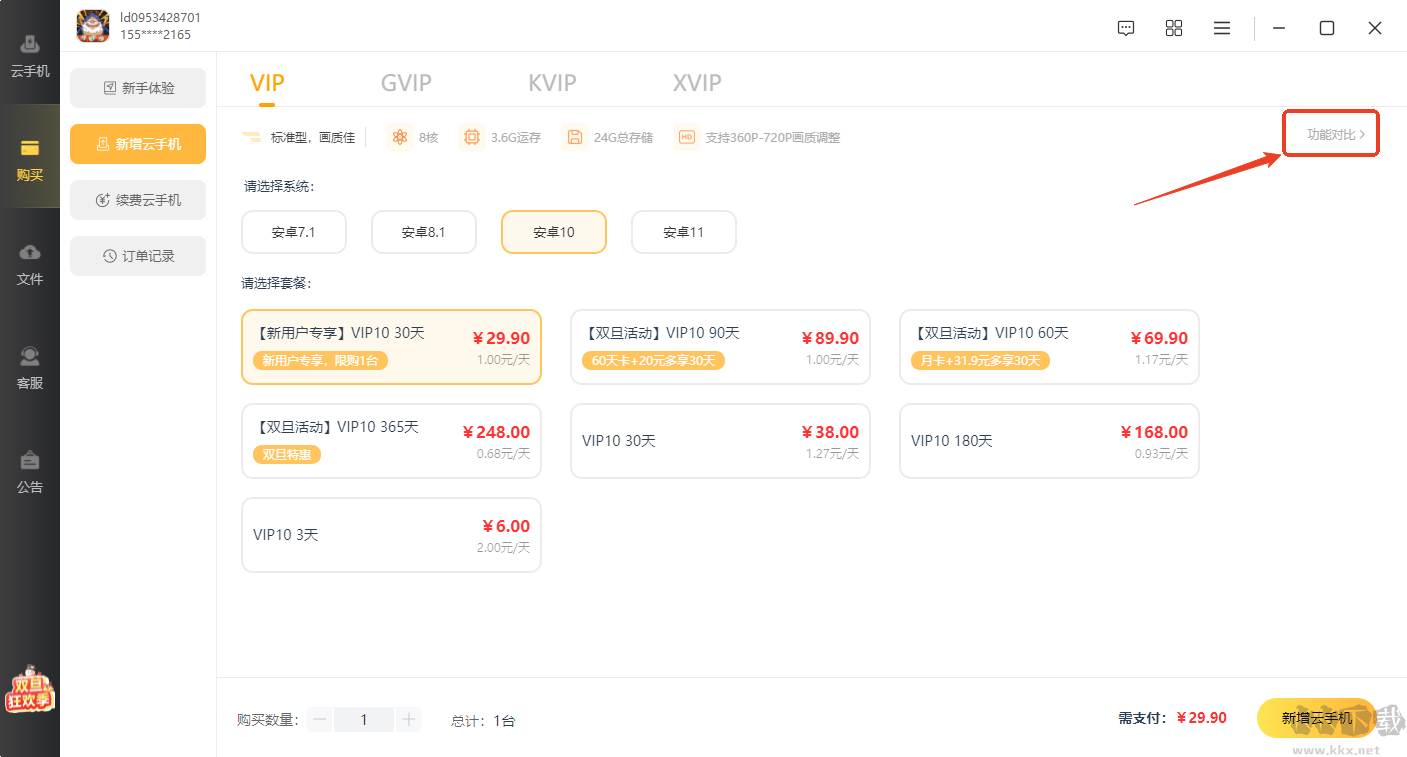
Task: Click the four-square grid layout icon
Action: point(1174,28)
